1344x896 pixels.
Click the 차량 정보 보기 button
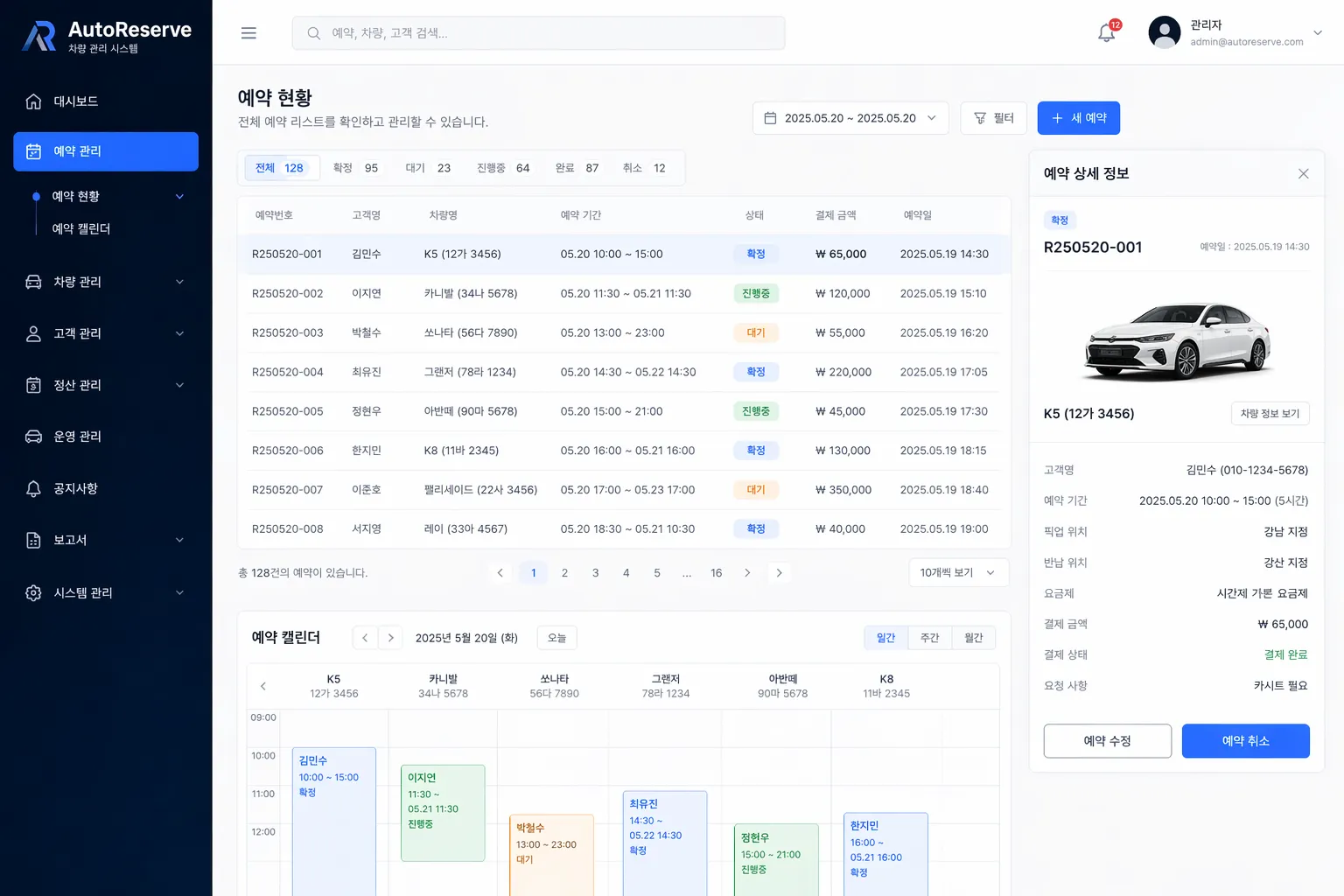coord(1270,414)
